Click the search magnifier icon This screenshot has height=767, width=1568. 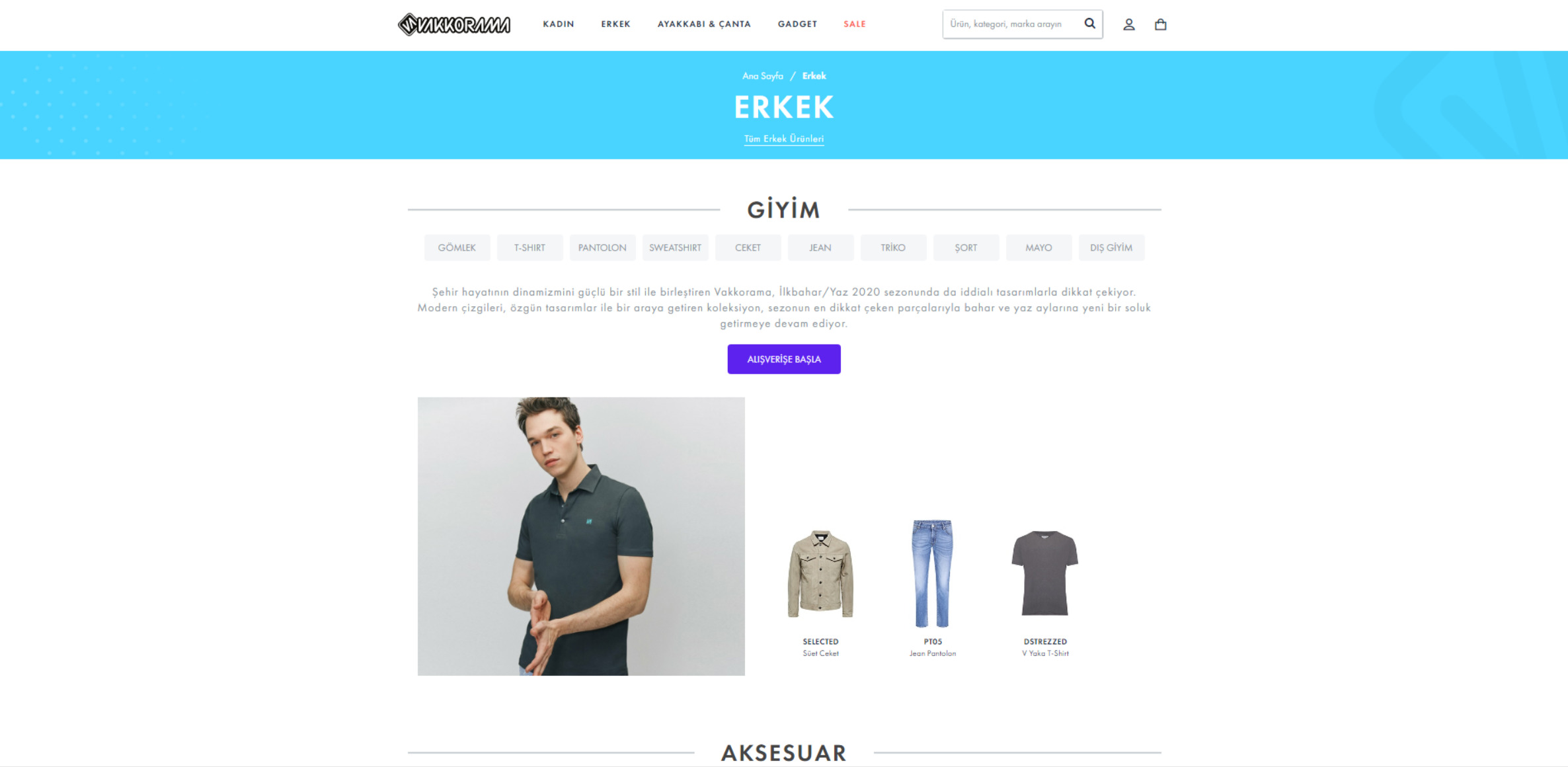pos(1090,24)
